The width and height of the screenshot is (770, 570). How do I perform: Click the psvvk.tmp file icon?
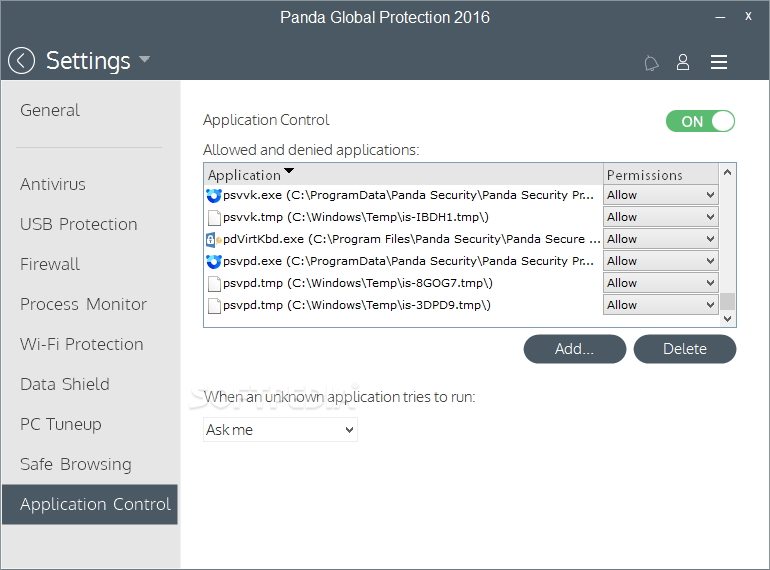(x=214, y=217)
